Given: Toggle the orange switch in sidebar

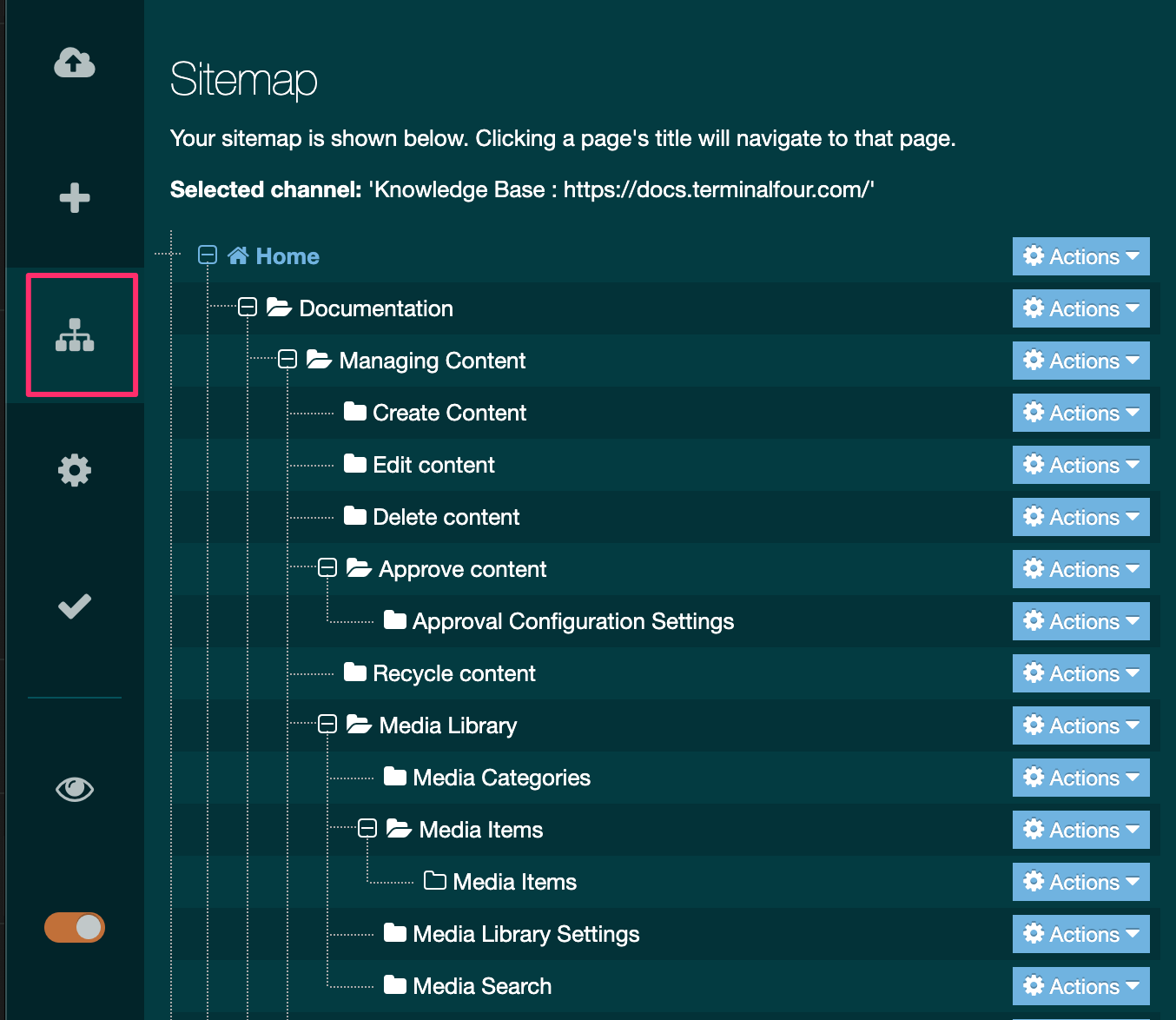Looking at the screenshot, I should [75, 927].
